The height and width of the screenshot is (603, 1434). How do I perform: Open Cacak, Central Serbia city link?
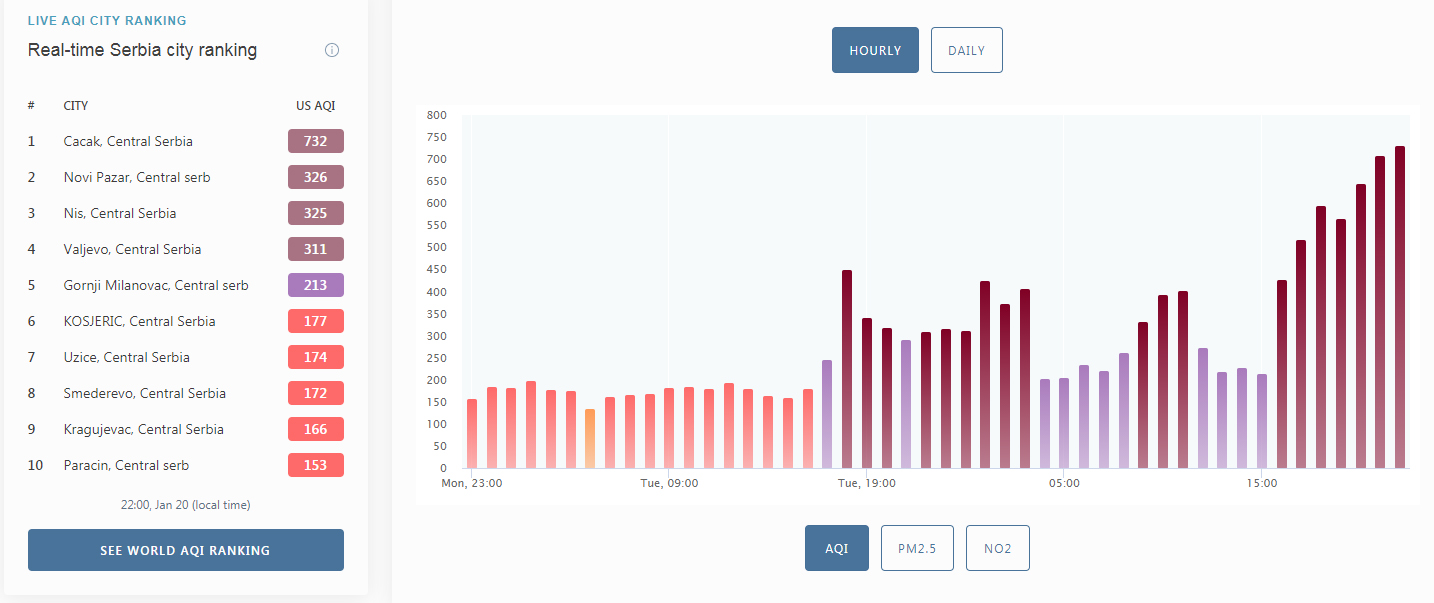point(128,141)
